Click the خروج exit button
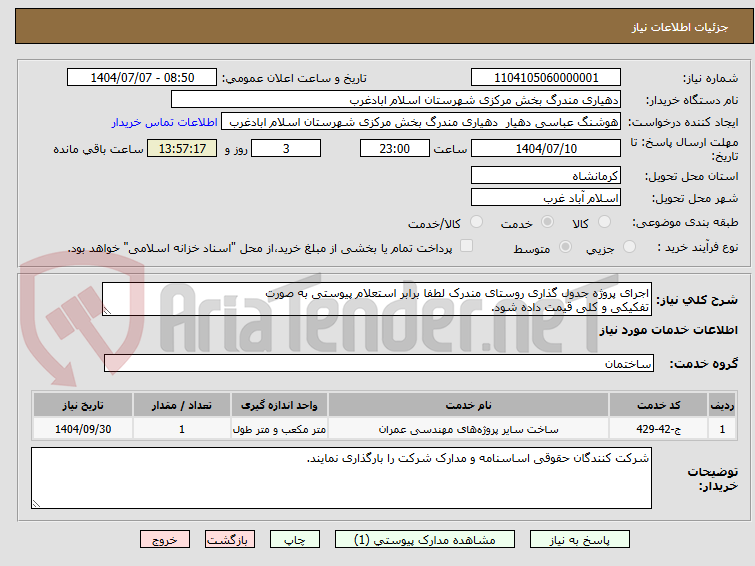The width and height of the screenshot is (755, 566). point(165,540)
